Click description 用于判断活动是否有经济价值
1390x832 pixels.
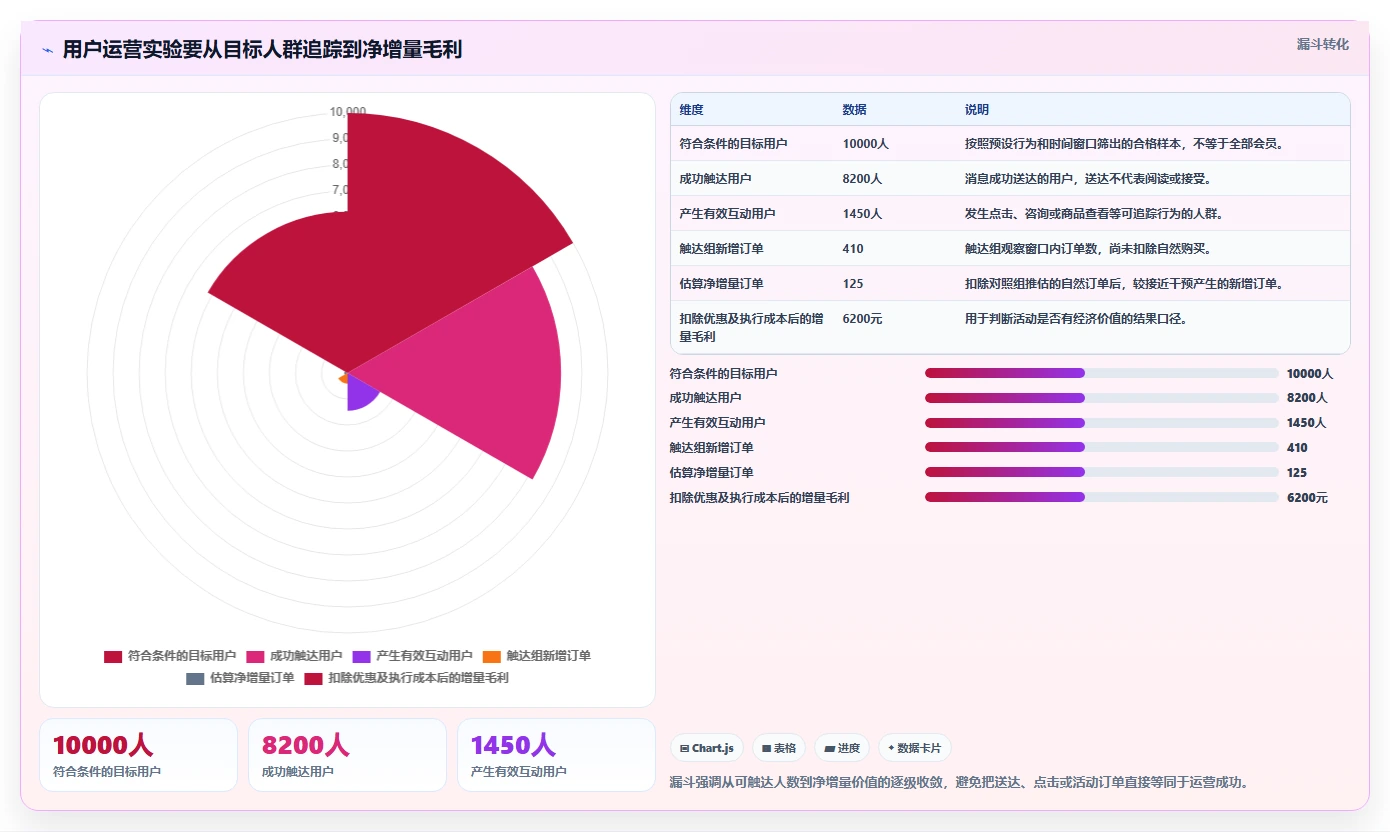point(1048,319)
